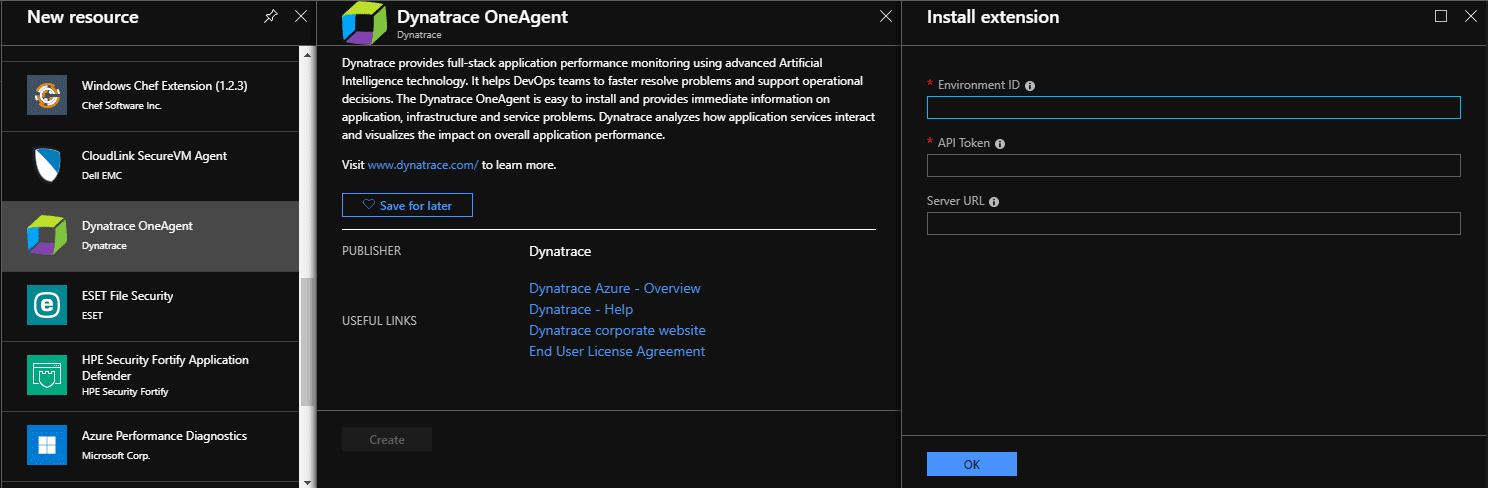Click the Install extension blade title
The height and width of the screenshot is (488, 1488).
pyautogui.click(x=993, y=17)
